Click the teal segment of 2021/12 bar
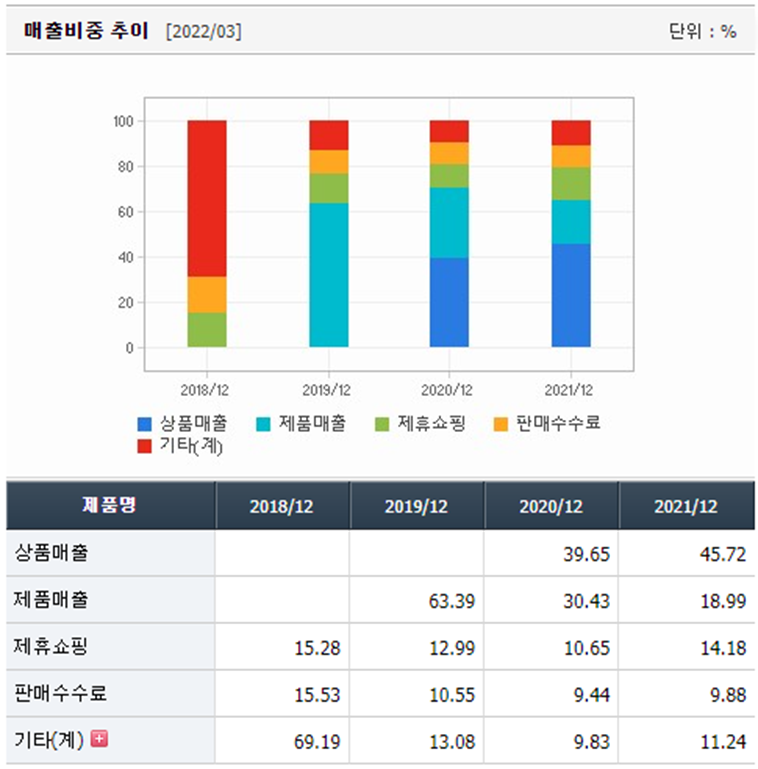This screenshot has height=769, width=758. tap(571, 222)
